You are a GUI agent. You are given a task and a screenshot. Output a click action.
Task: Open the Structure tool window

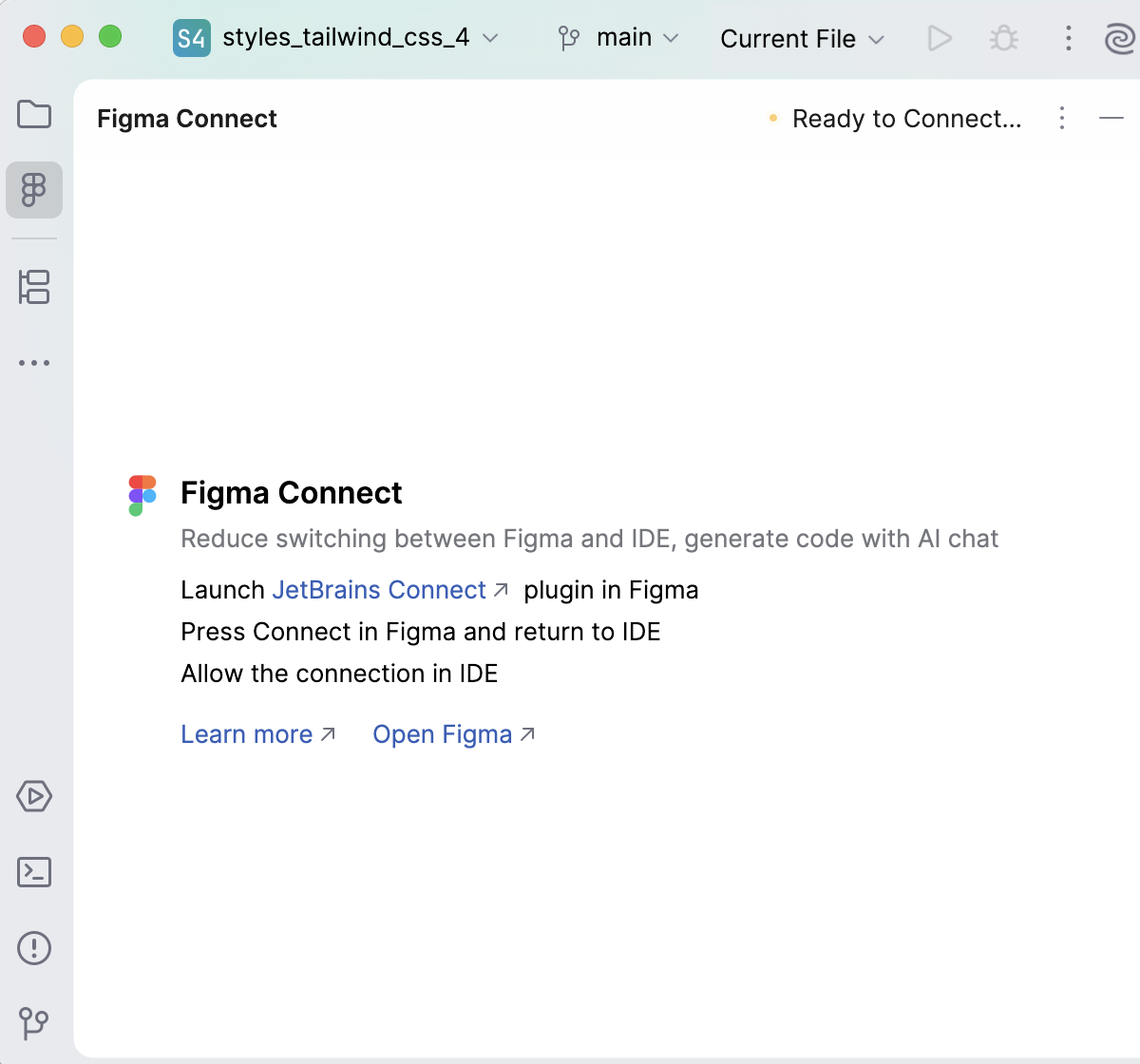pos(34,287)
